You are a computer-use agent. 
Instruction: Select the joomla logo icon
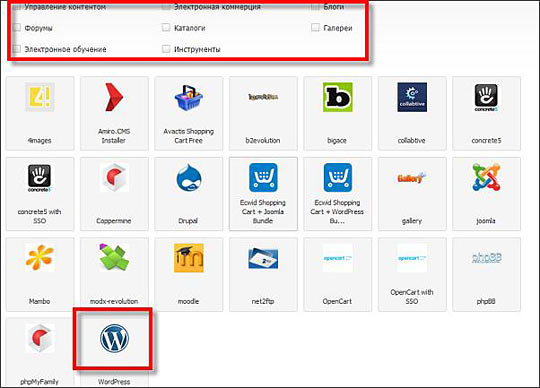coord(486,177)
